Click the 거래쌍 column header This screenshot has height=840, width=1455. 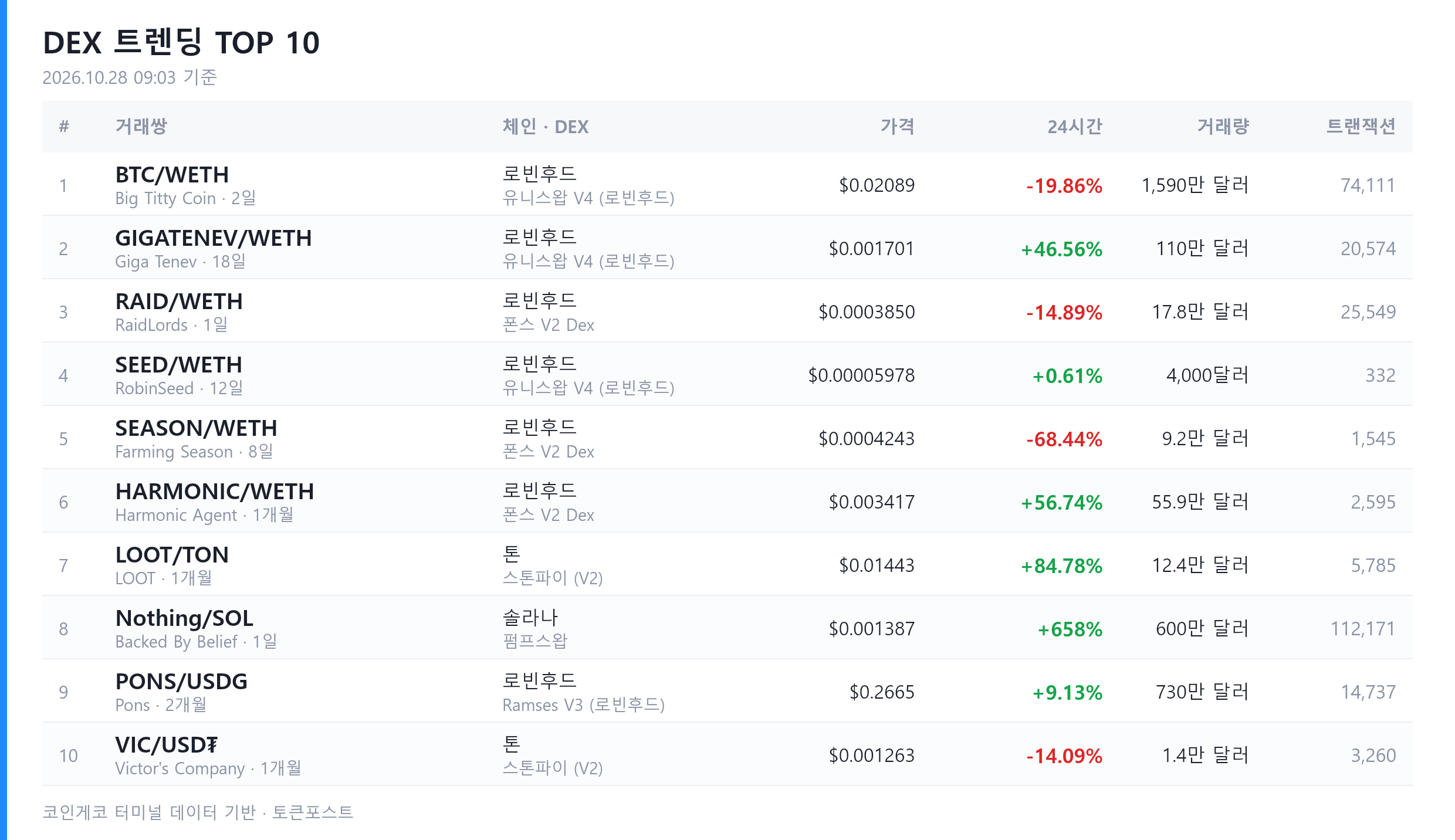141,127
